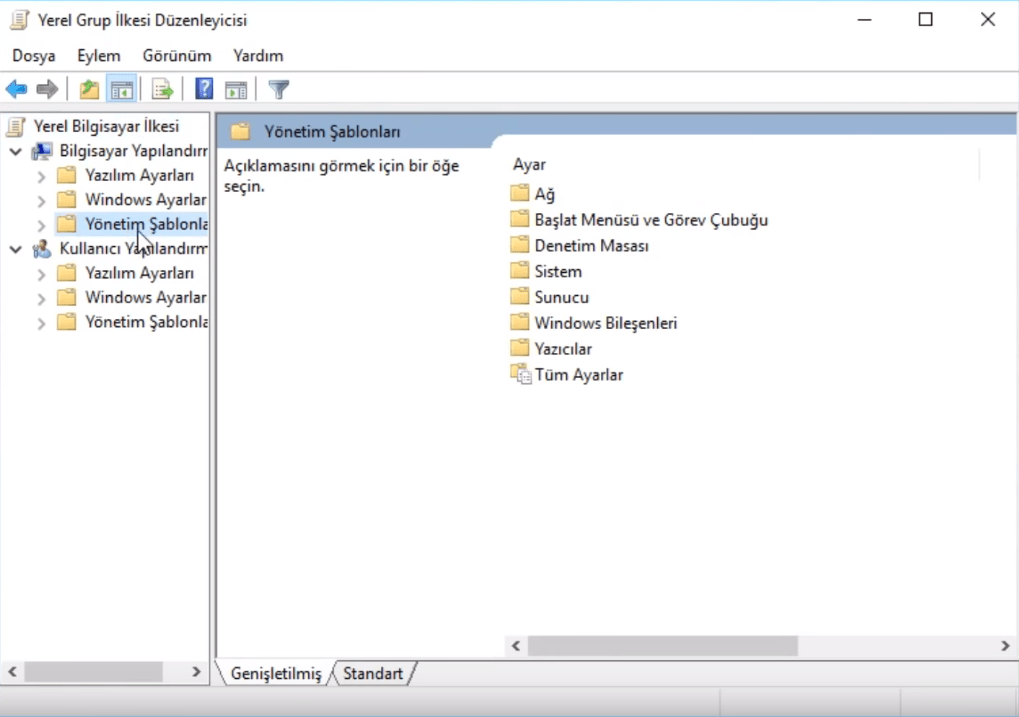The width and height of the screenshot is (1019, 717).
Task: Click the Sistem folder icon
Action: [519, 270]
